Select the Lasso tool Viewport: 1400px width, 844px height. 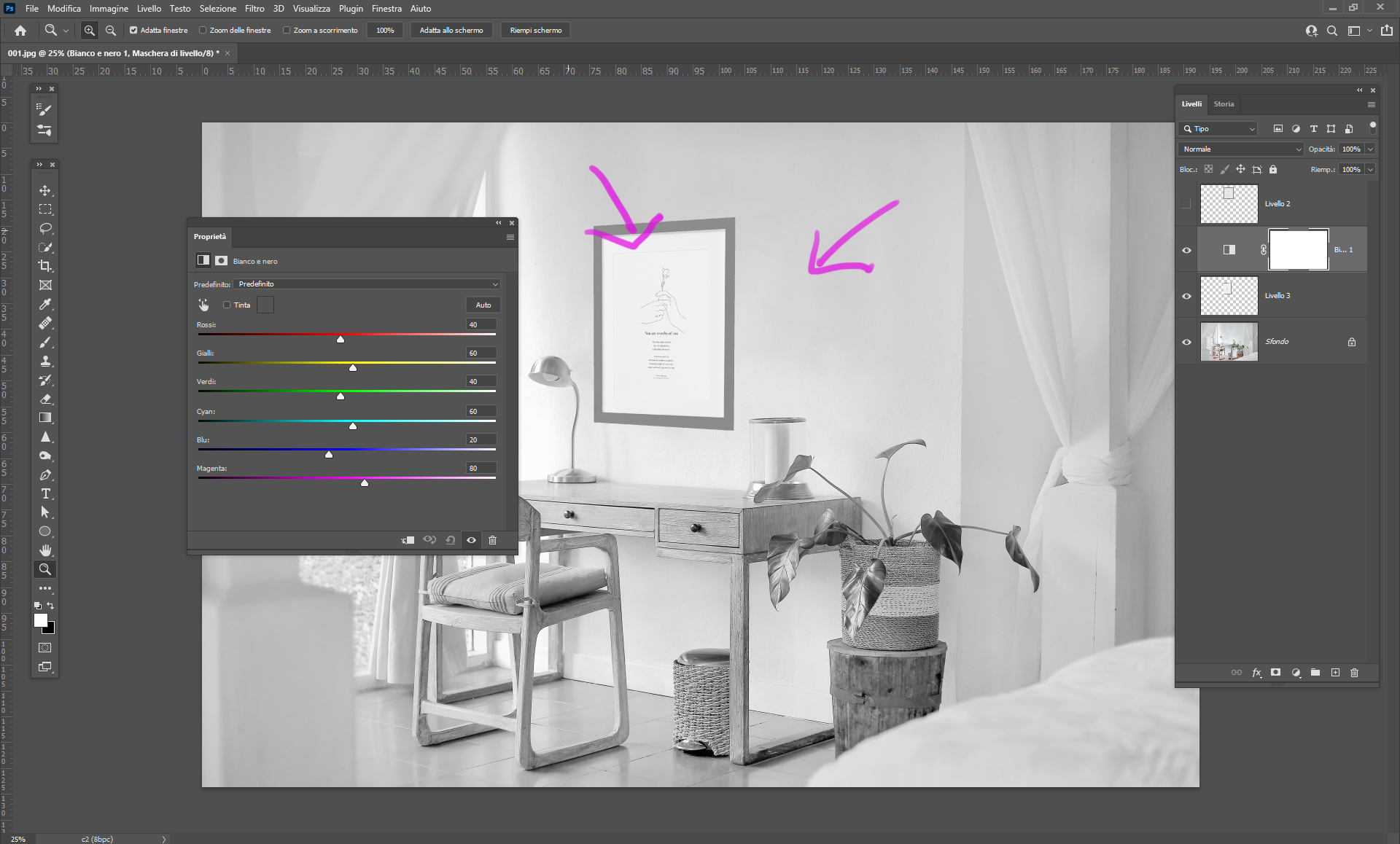[x=45, y=228]
